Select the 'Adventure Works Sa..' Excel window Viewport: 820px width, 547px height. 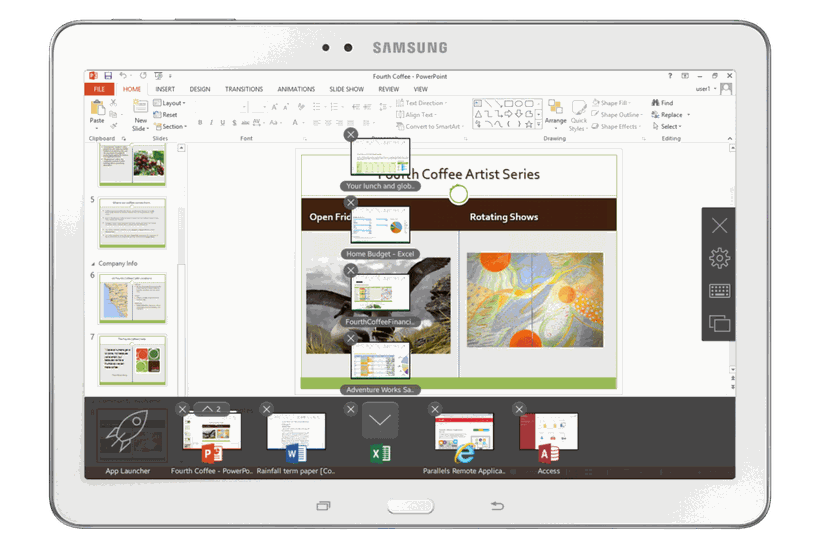(380, 360)
